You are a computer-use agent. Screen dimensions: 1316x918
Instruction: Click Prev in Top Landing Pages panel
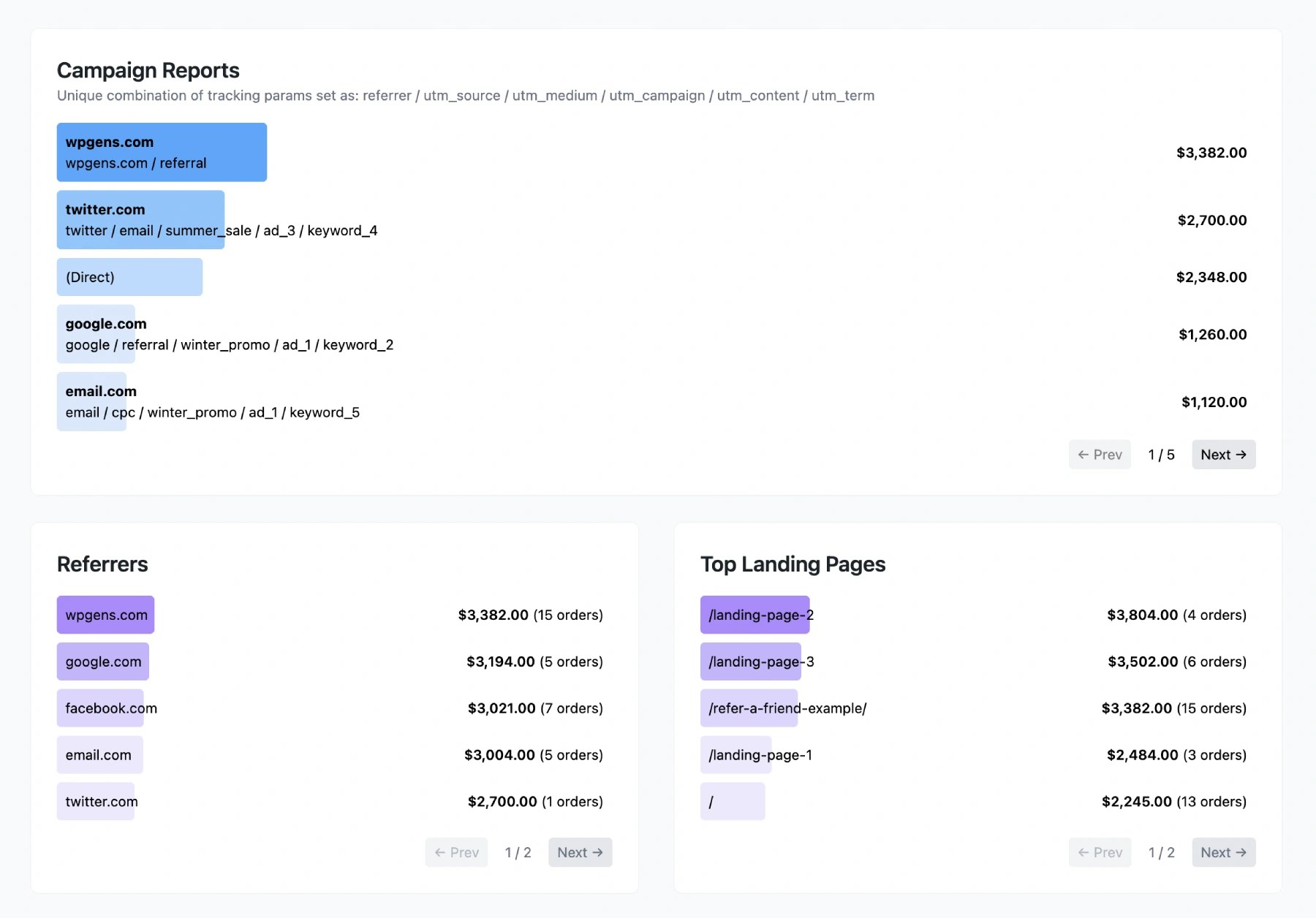point(1099,851)
